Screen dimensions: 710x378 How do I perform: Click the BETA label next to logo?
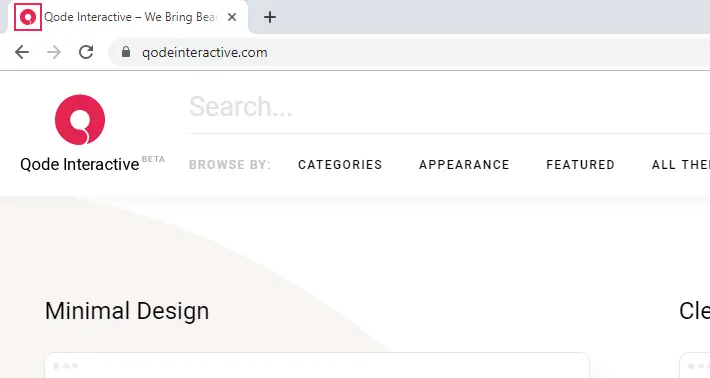tap(153, 159)
